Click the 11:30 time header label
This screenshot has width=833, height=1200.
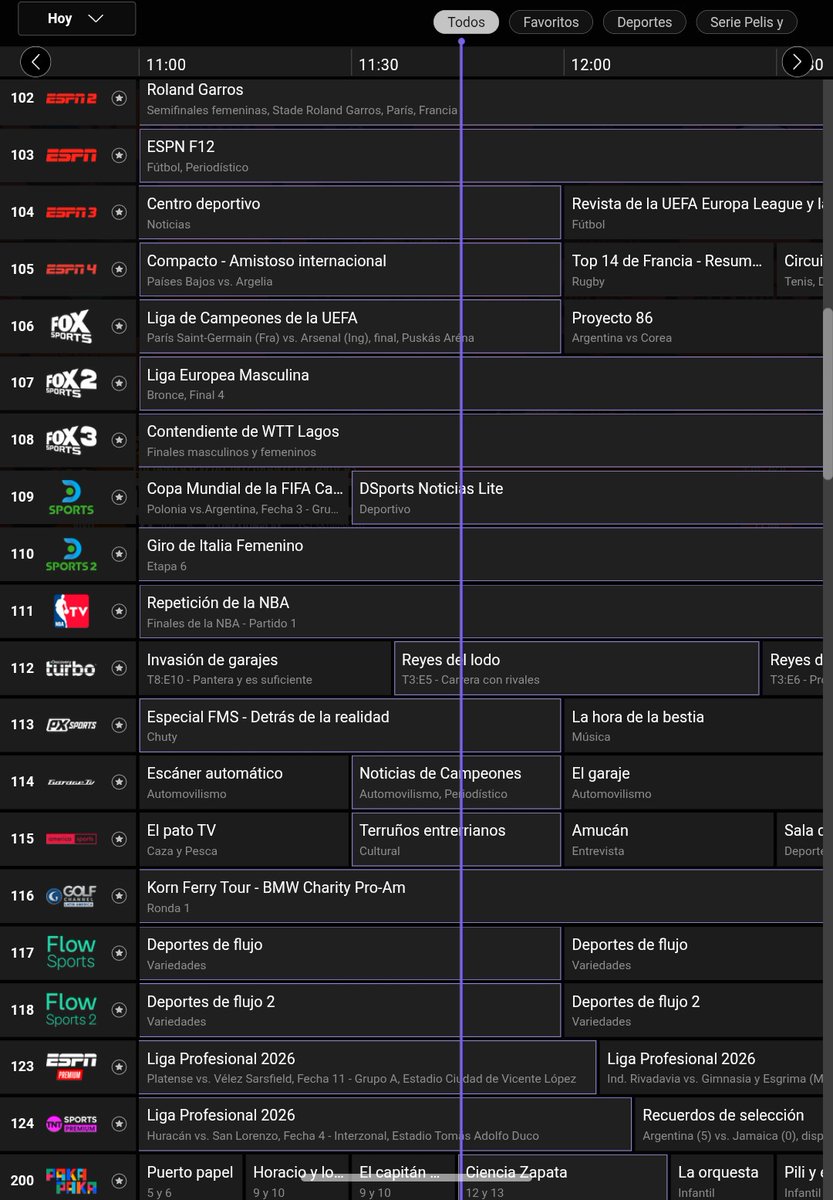click(378, 64)
